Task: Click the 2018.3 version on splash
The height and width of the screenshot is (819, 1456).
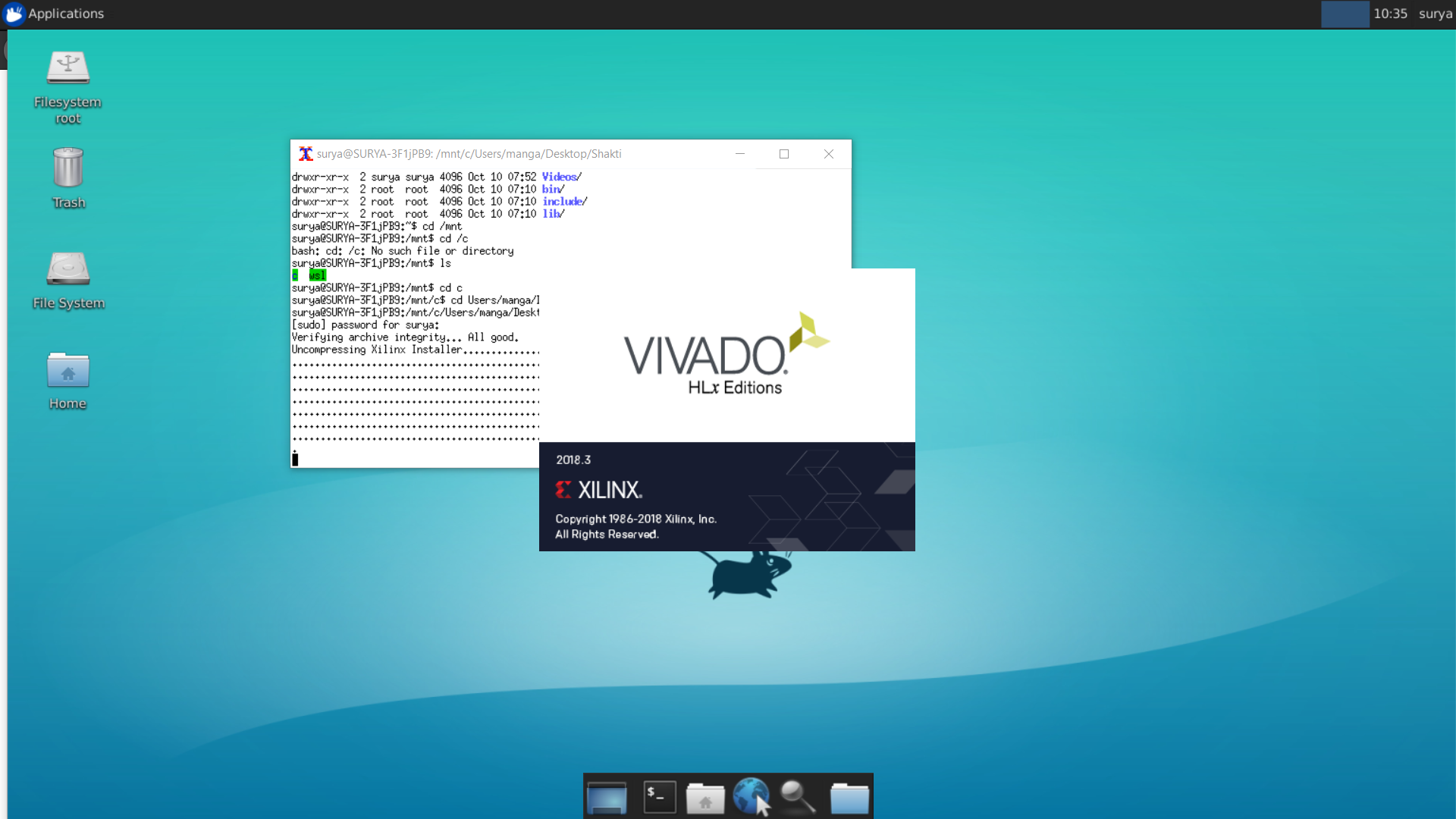Action: 573,460
